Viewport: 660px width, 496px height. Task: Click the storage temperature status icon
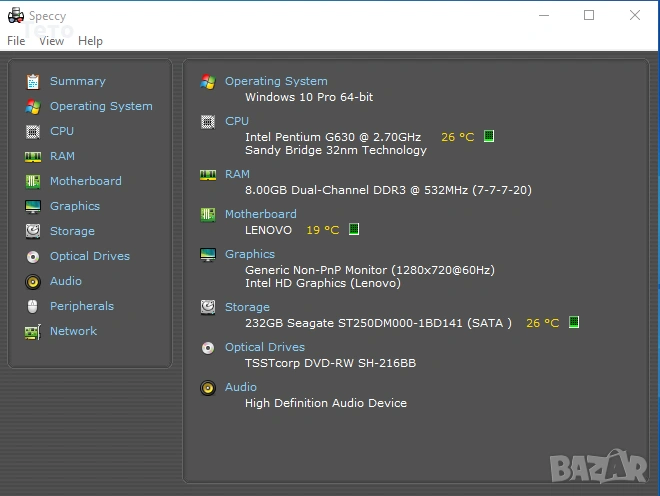[574, 323]
